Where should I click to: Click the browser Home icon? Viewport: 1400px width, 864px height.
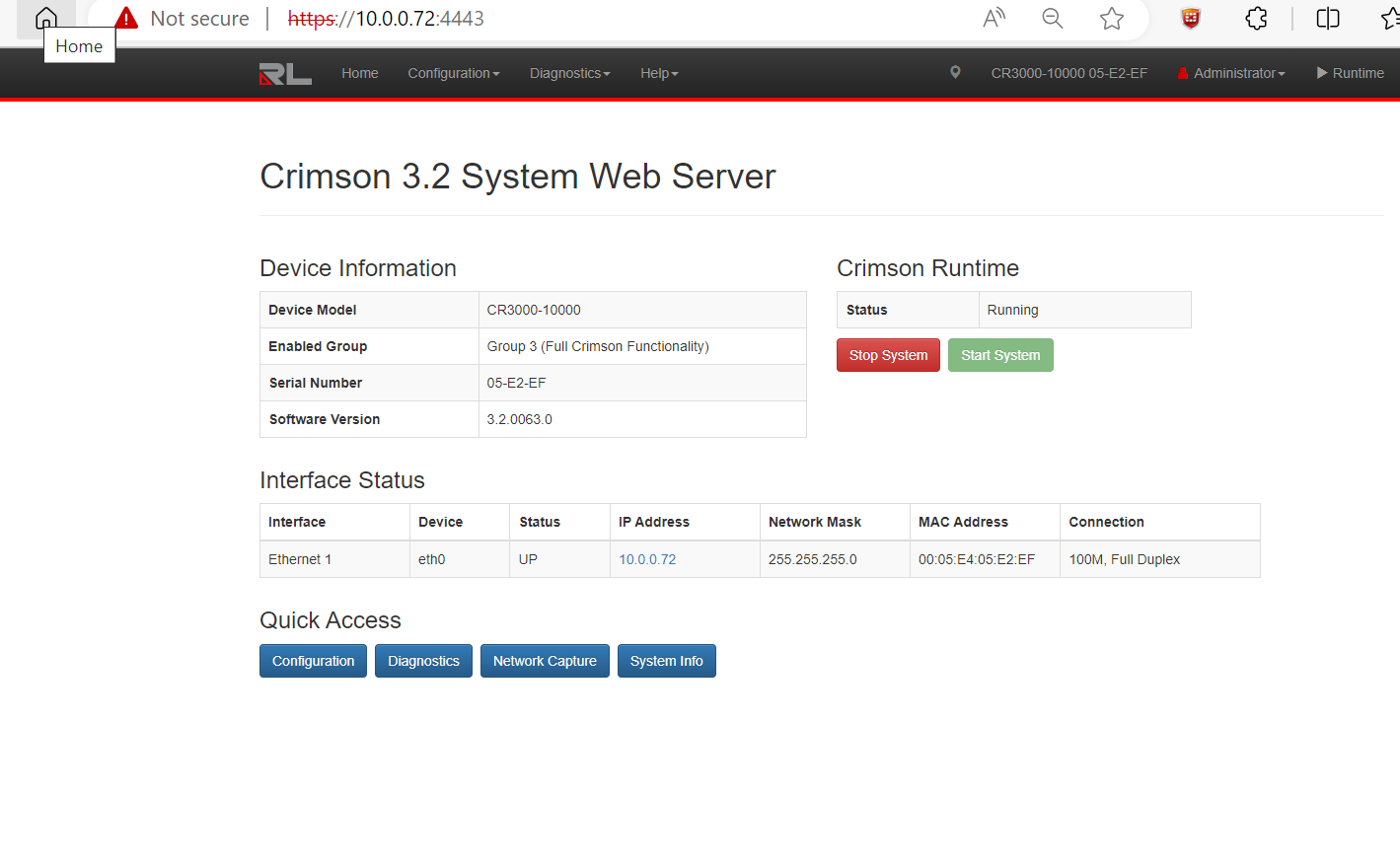(x=46, y=18)
